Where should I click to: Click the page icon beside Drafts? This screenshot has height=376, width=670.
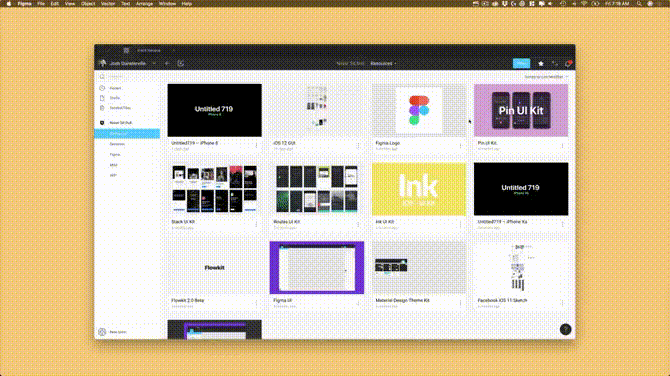click(102, 98)
